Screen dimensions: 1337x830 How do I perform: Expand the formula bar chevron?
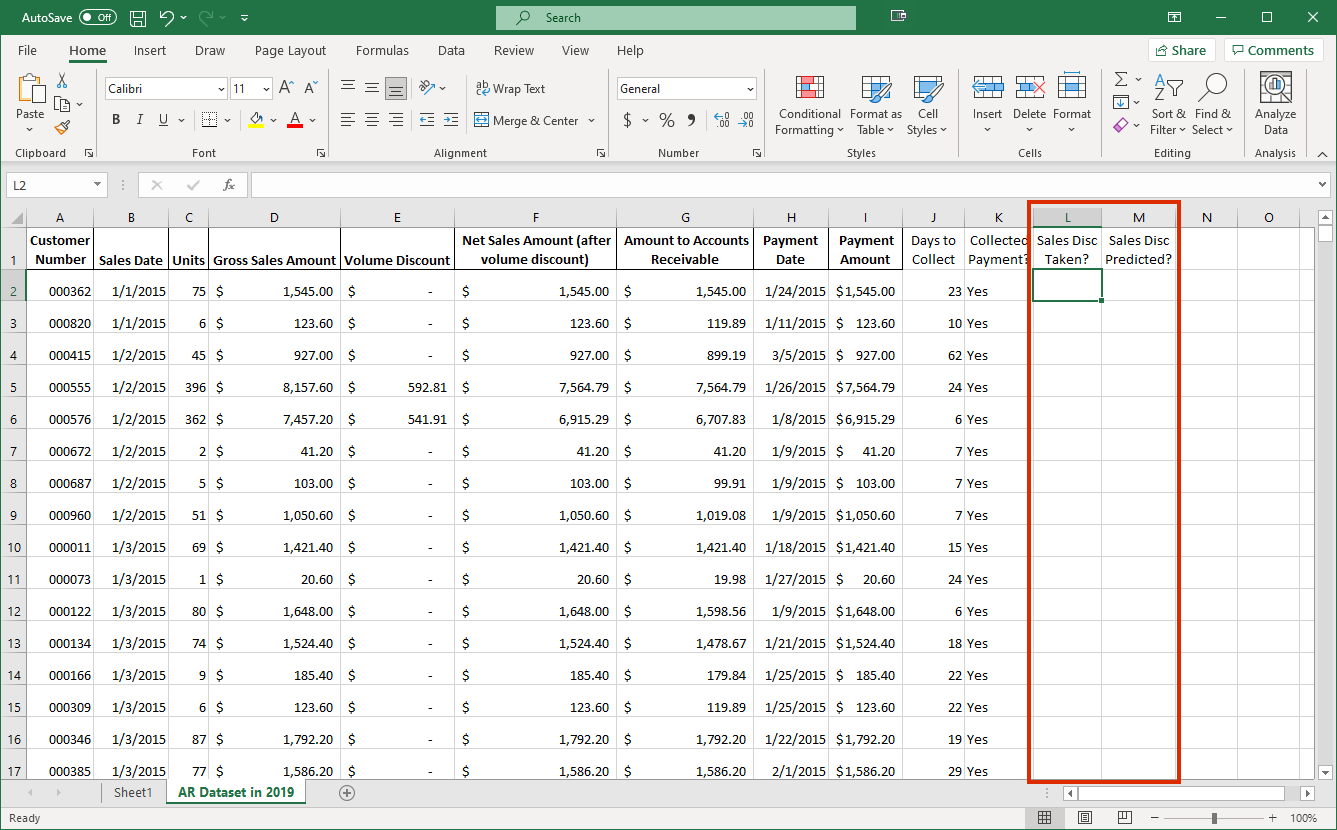tap(1323, 185)
